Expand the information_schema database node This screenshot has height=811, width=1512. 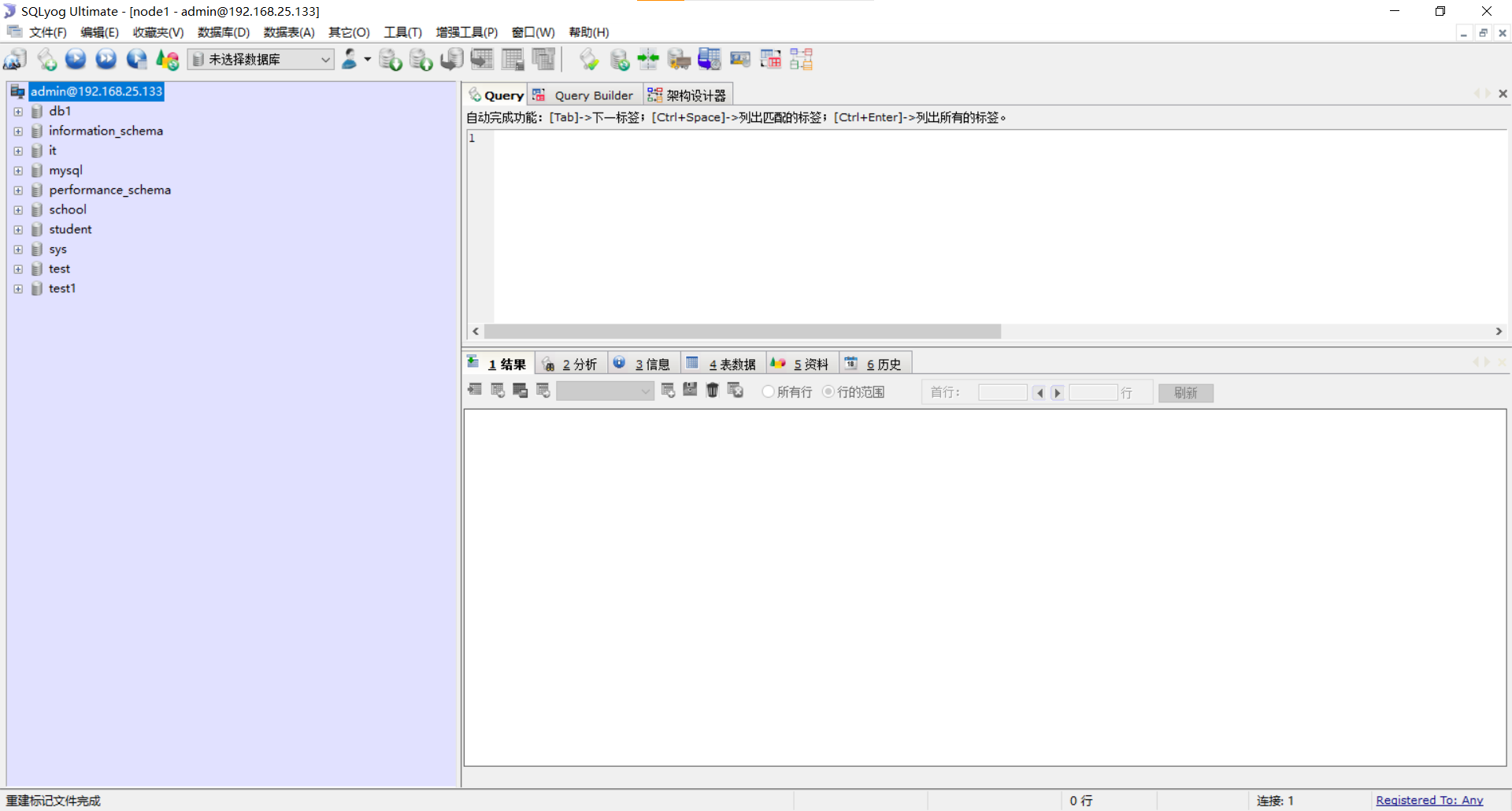(x=18, y=131)
